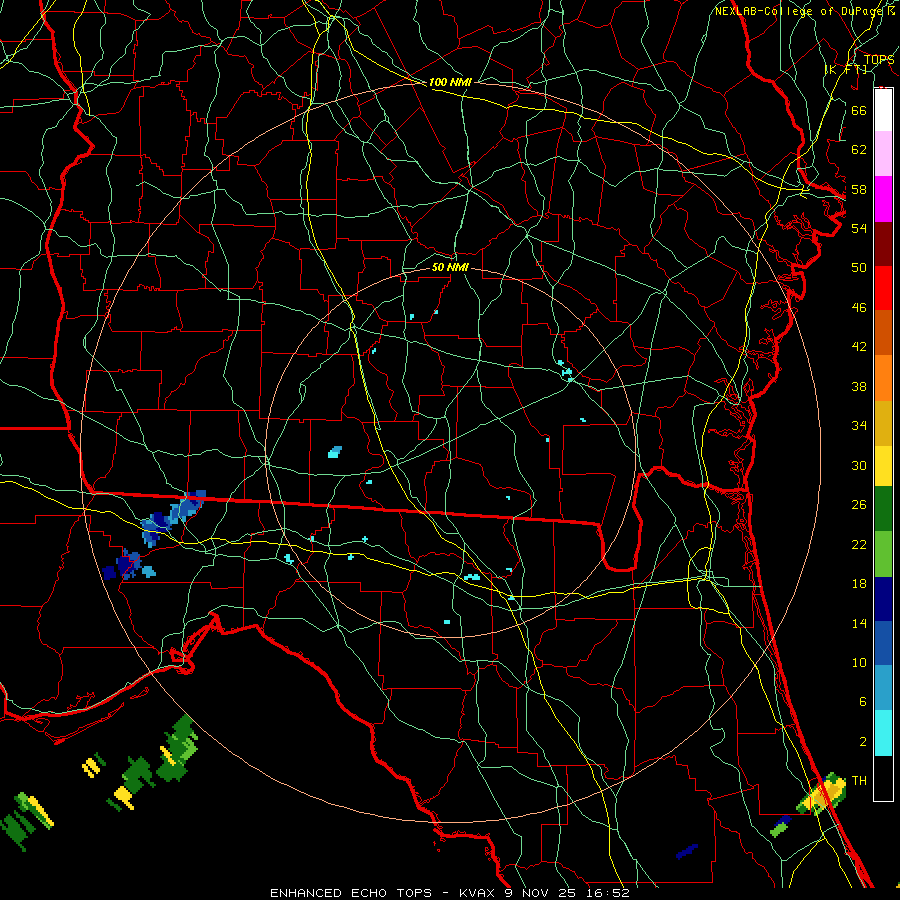Viewport: 900px width, 900px height.
Task: Click the legend value "38"
Action: [x=859, y=387]
